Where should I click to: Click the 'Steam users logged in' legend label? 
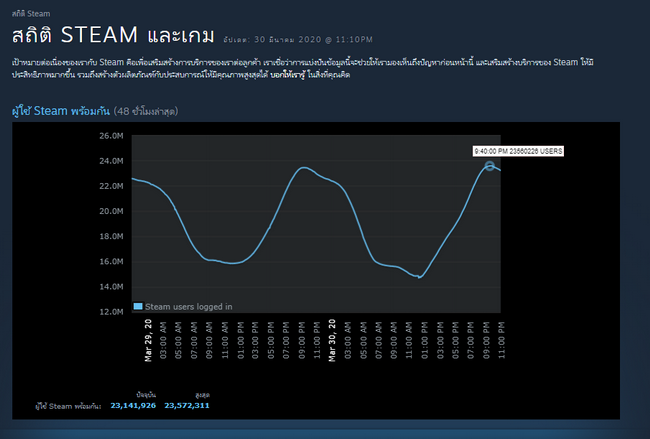coord(189,307)
